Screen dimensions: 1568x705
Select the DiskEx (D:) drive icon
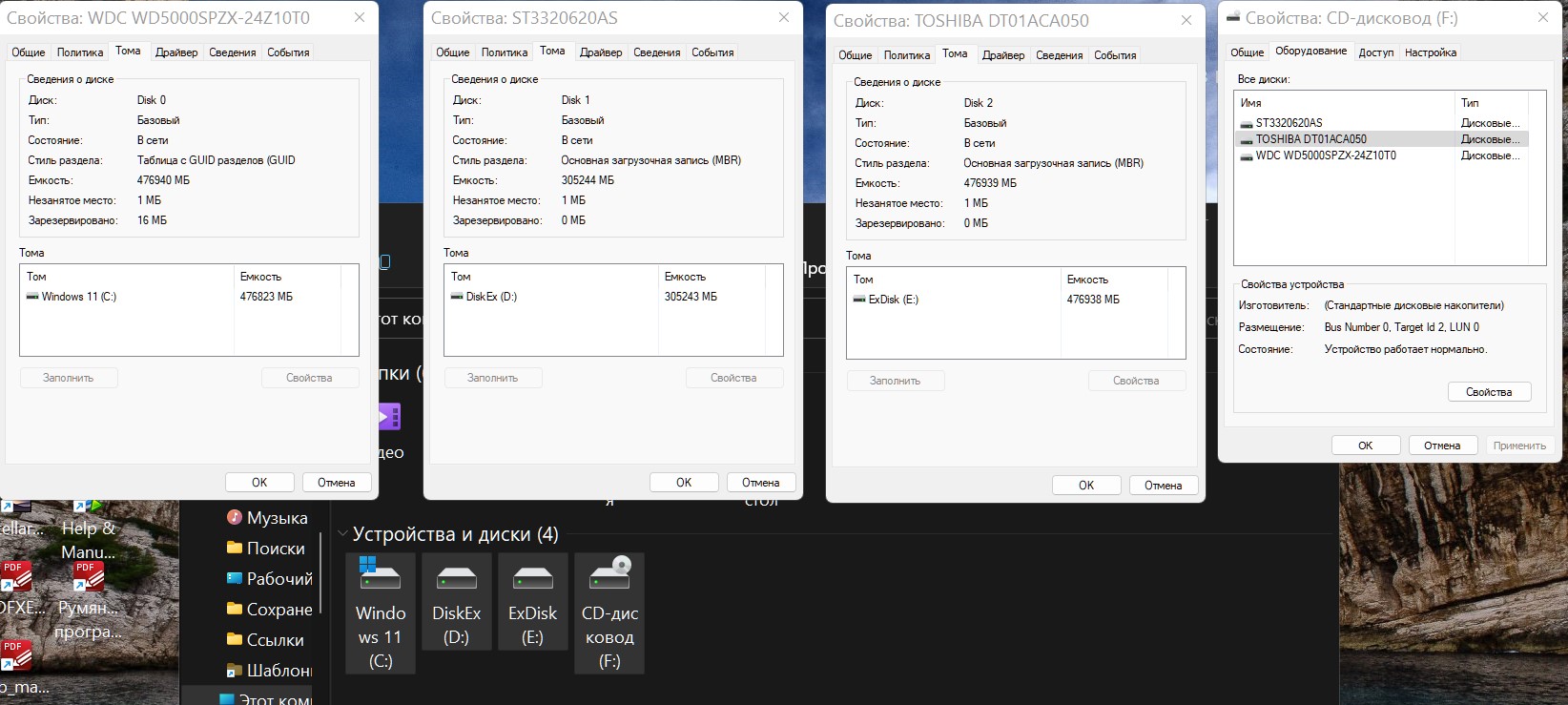point(456,602)
